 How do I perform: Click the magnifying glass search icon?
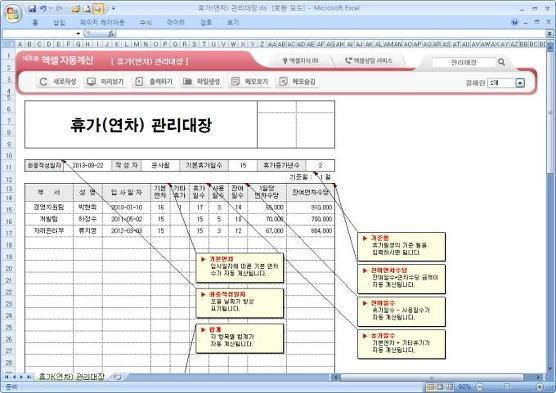tap(501, 62)
